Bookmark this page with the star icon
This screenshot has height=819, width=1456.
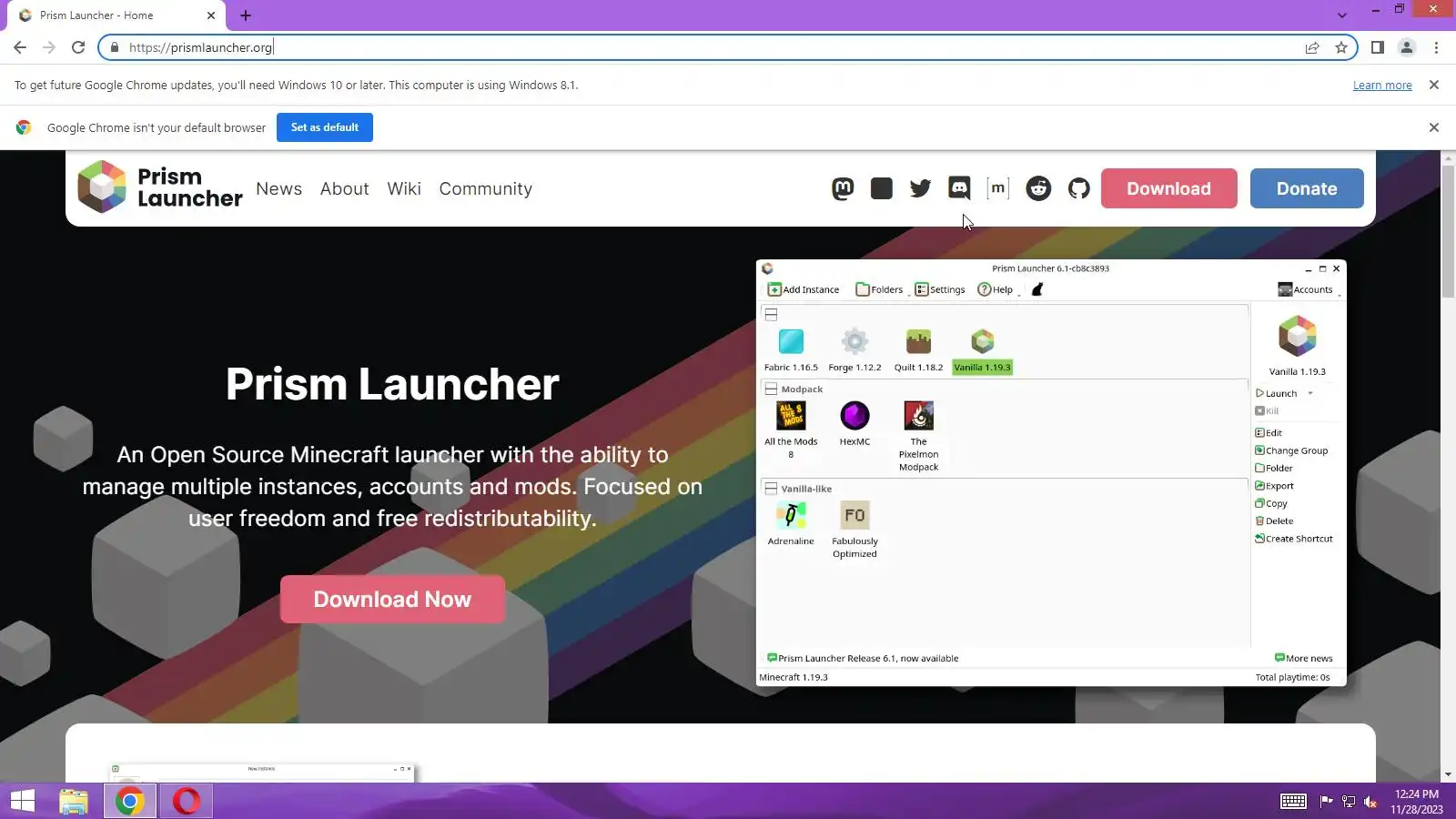[x=1341, y=47]
